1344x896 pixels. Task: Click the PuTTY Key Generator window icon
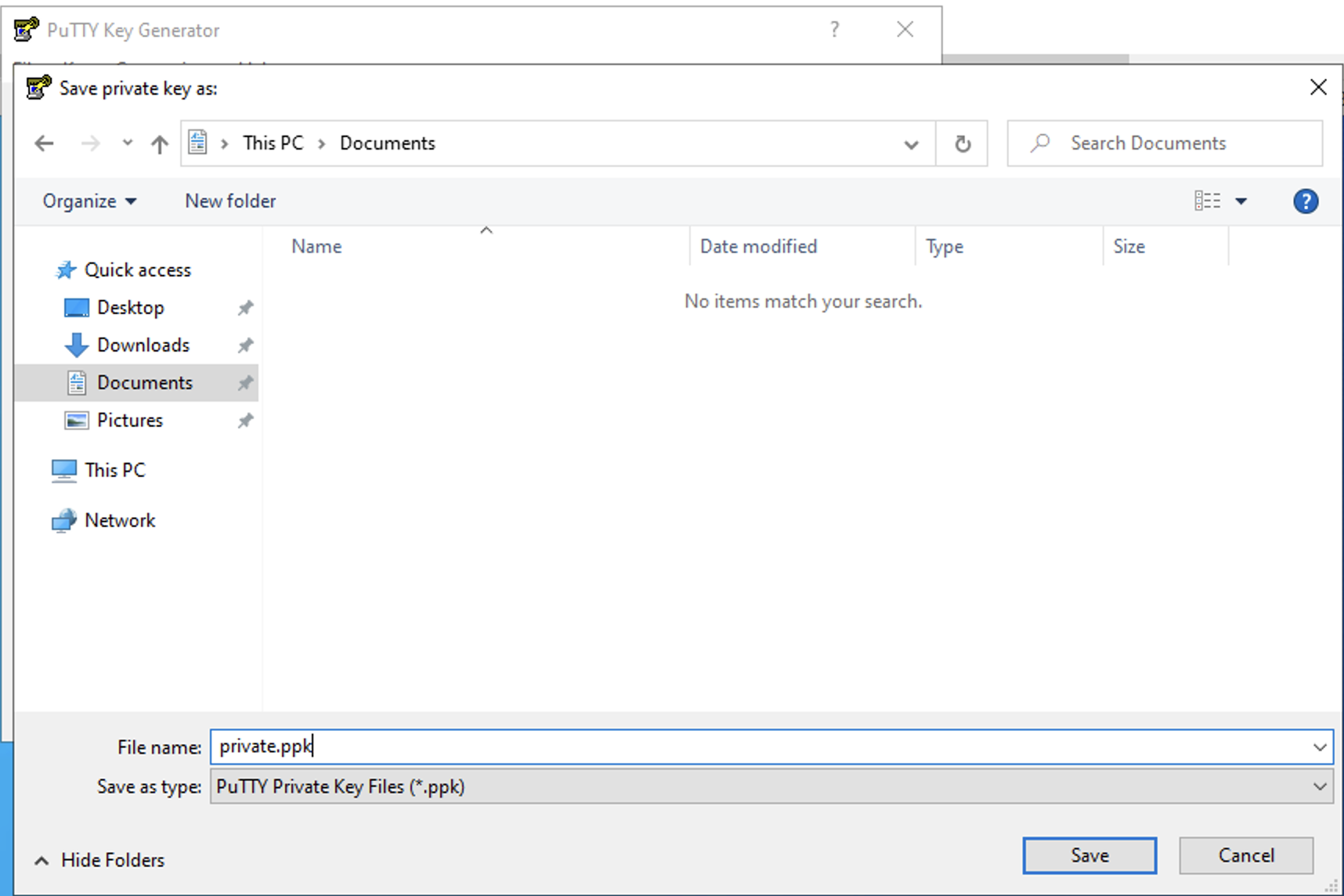point(26,30)
